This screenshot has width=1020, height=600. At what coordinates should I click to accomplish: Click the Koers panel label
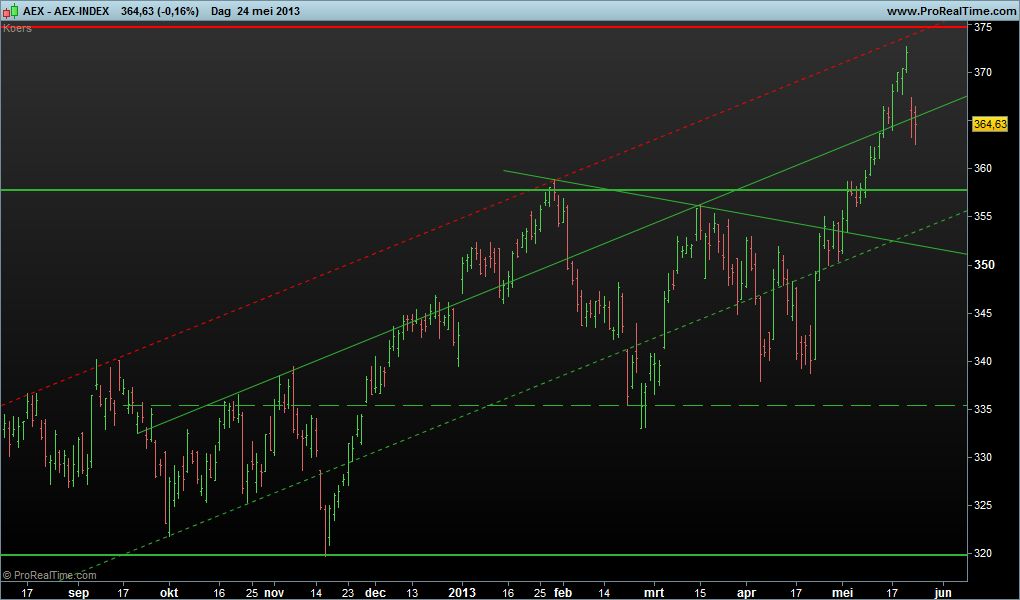tap(18, 28)
